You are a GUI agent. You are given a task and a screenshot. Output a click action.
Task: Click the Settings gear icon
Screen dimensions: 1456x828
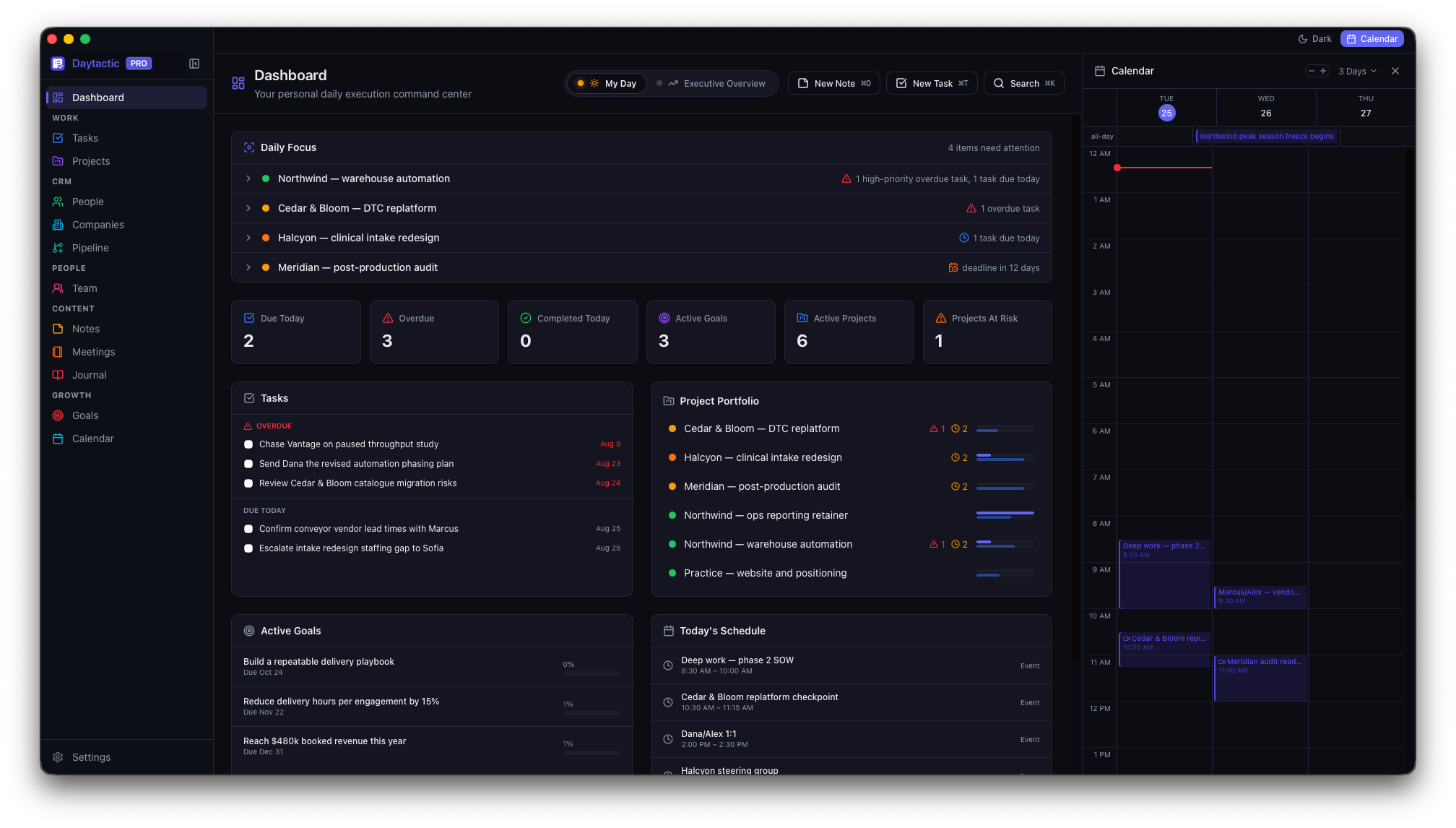(58, 757)
